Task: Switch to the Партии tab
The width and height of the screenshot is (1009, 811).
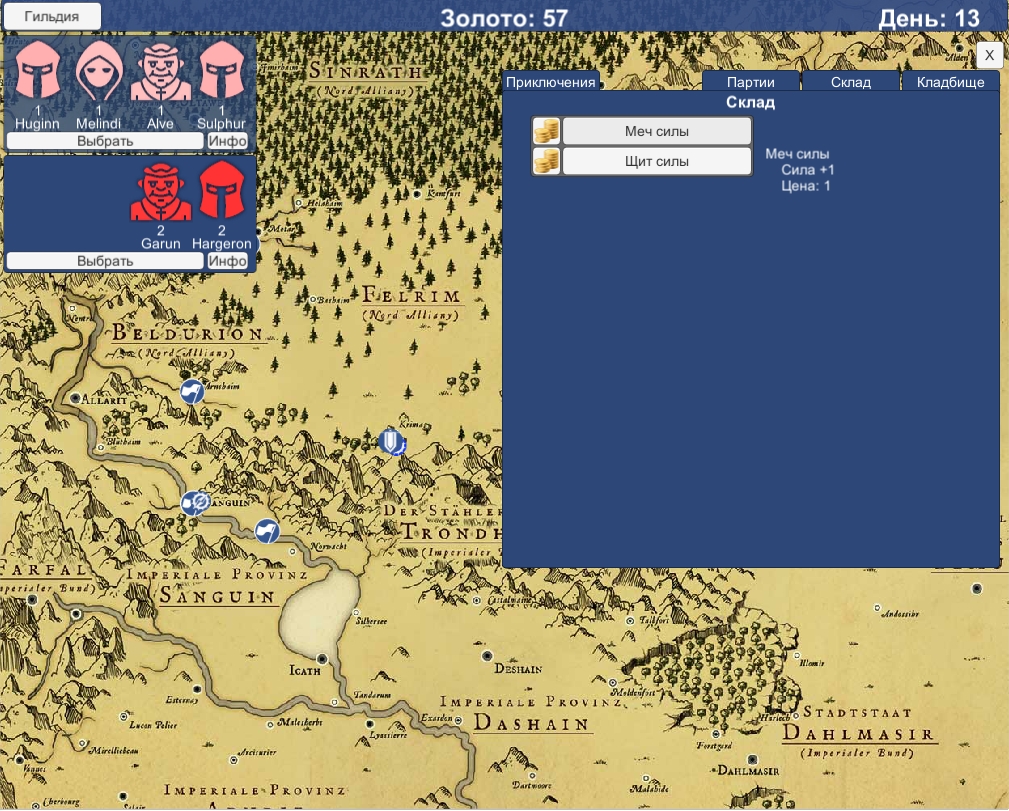Action: [751, 82]
